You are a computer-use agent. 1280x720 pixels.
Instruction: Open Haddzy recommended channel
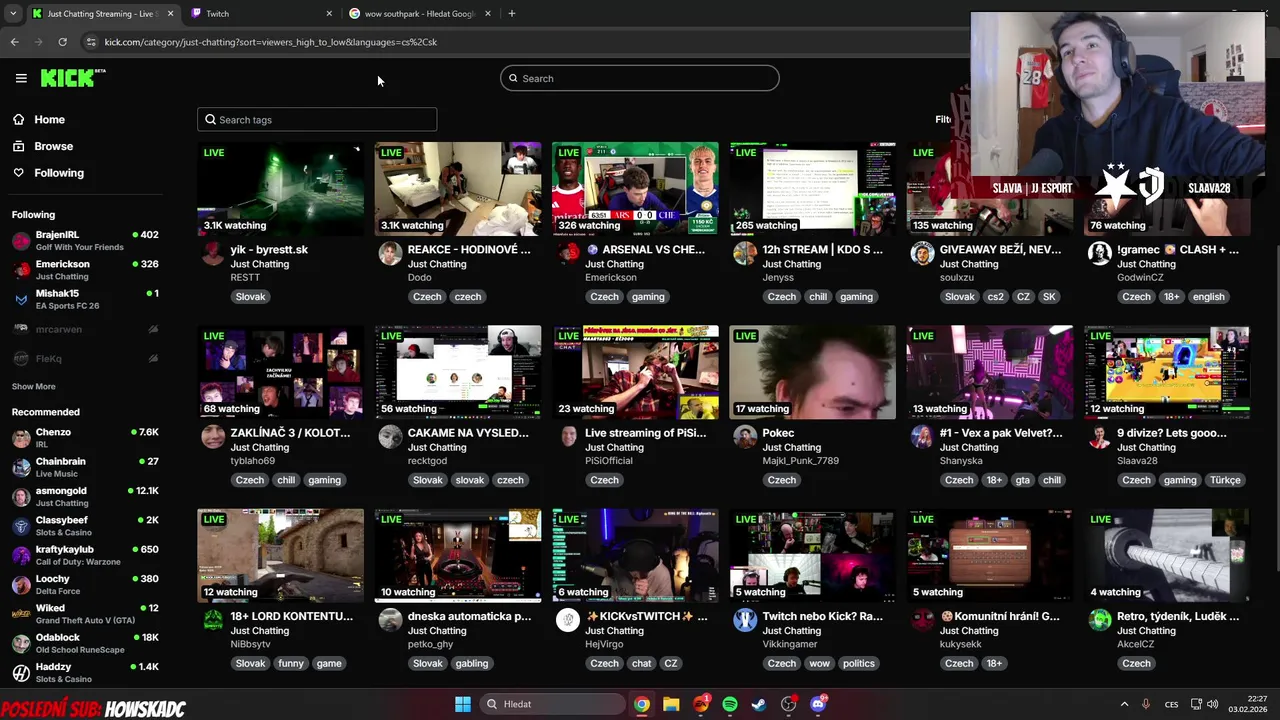(x=85, y=672)
